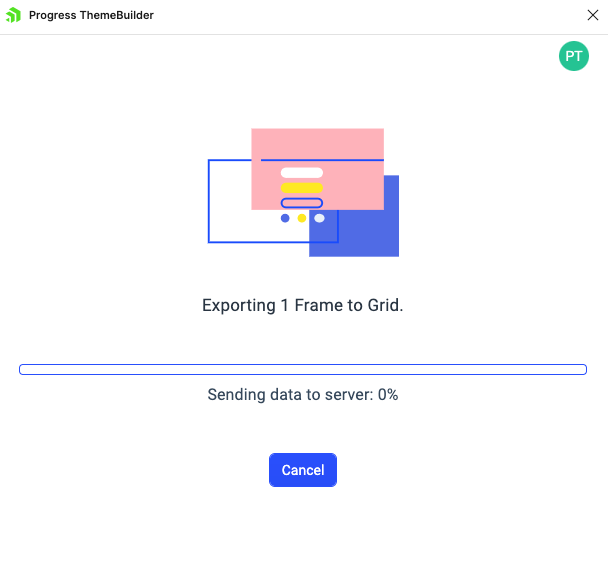Click the white dot on blue square
Screen dimensions: 608x564
[319, 218]
